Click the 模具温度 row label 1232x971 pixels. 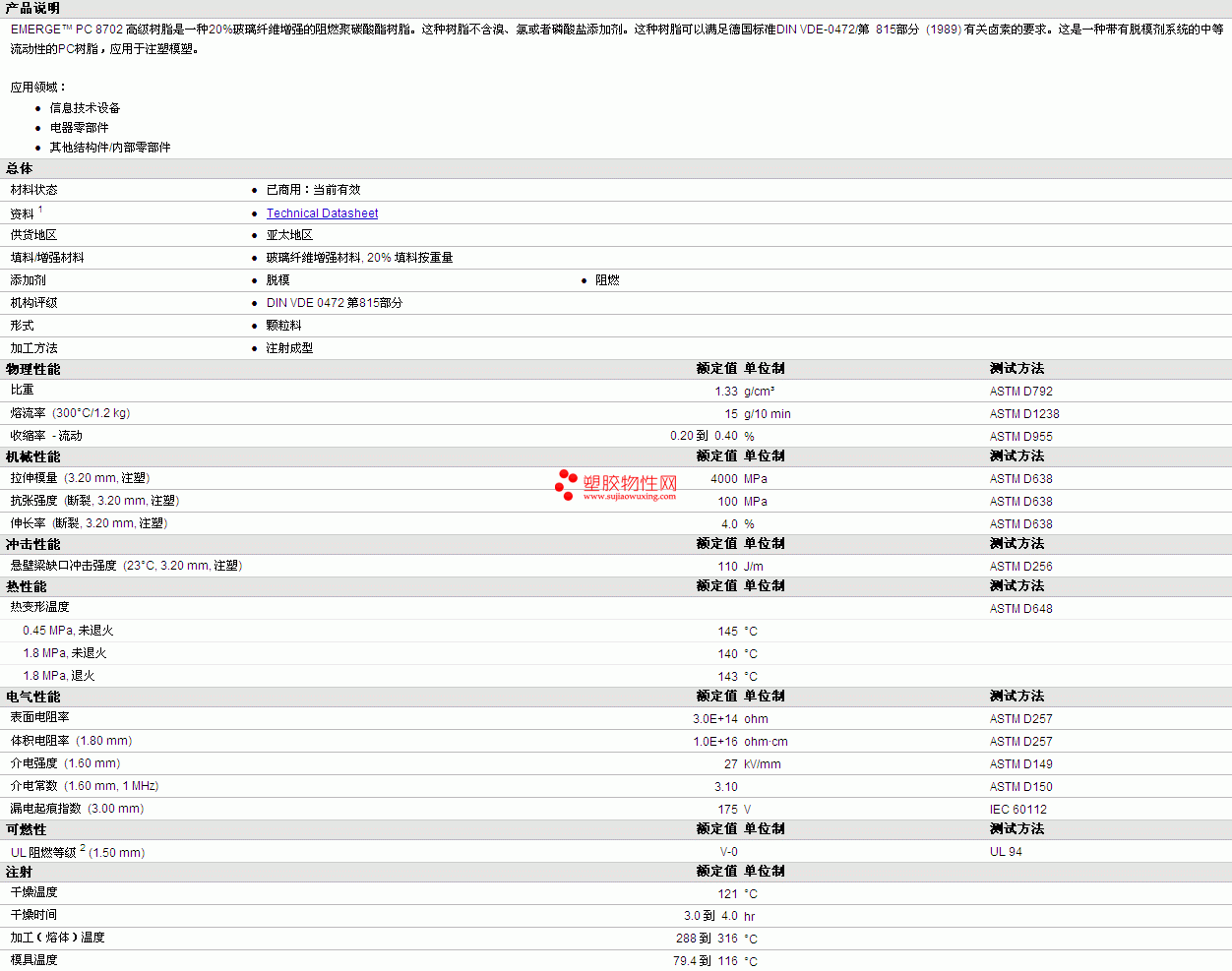[33, 960]
